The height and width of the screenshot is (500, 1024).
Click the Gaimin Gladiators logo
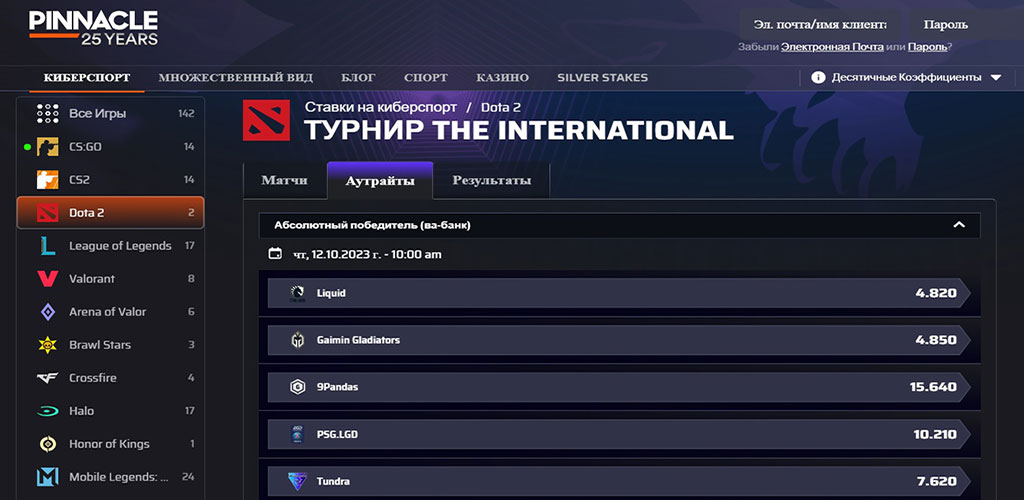click(297, 340)
